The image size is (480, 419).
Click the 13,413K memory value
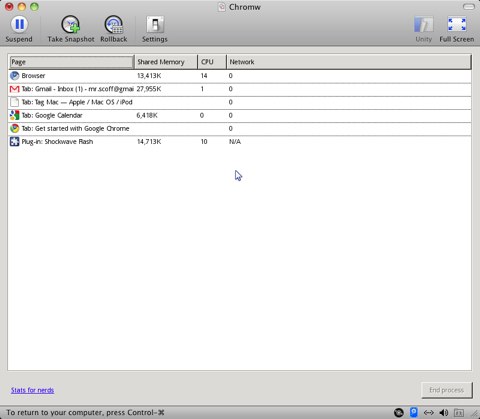149,76
